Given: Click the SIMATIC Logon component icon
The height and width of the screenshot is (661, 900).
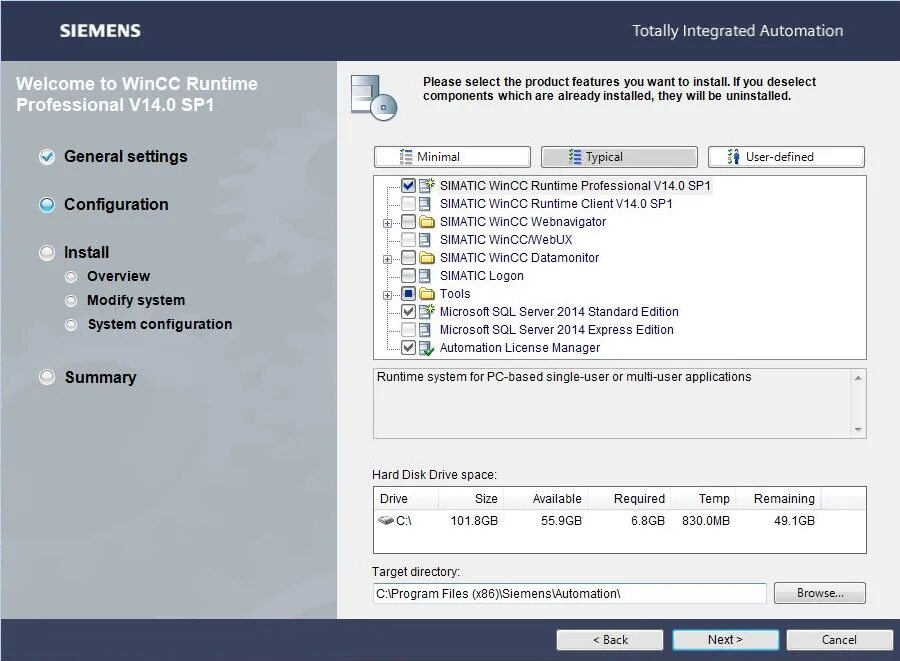Looking at the screenshot, I should [425, 276].
